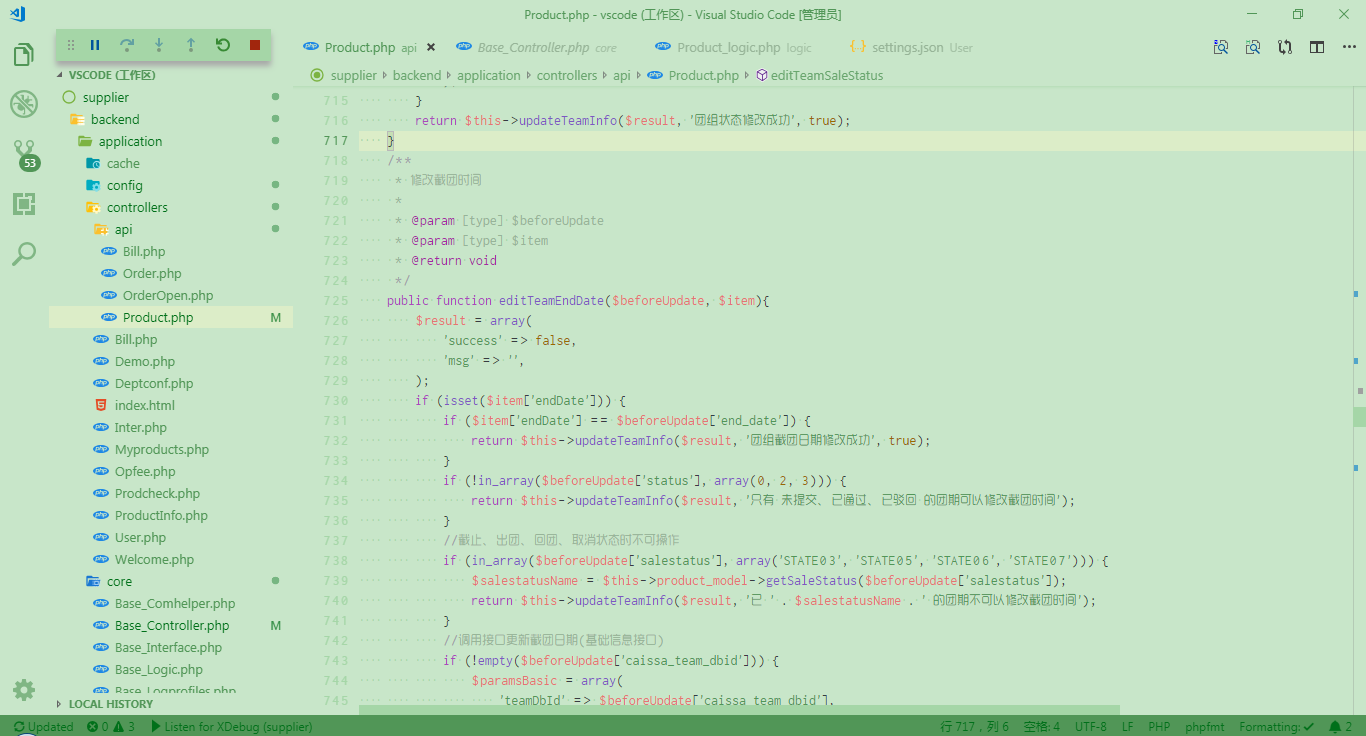Expand the LOCAL HISTORY panel
1366x736 pixels.
coord(110,704)
